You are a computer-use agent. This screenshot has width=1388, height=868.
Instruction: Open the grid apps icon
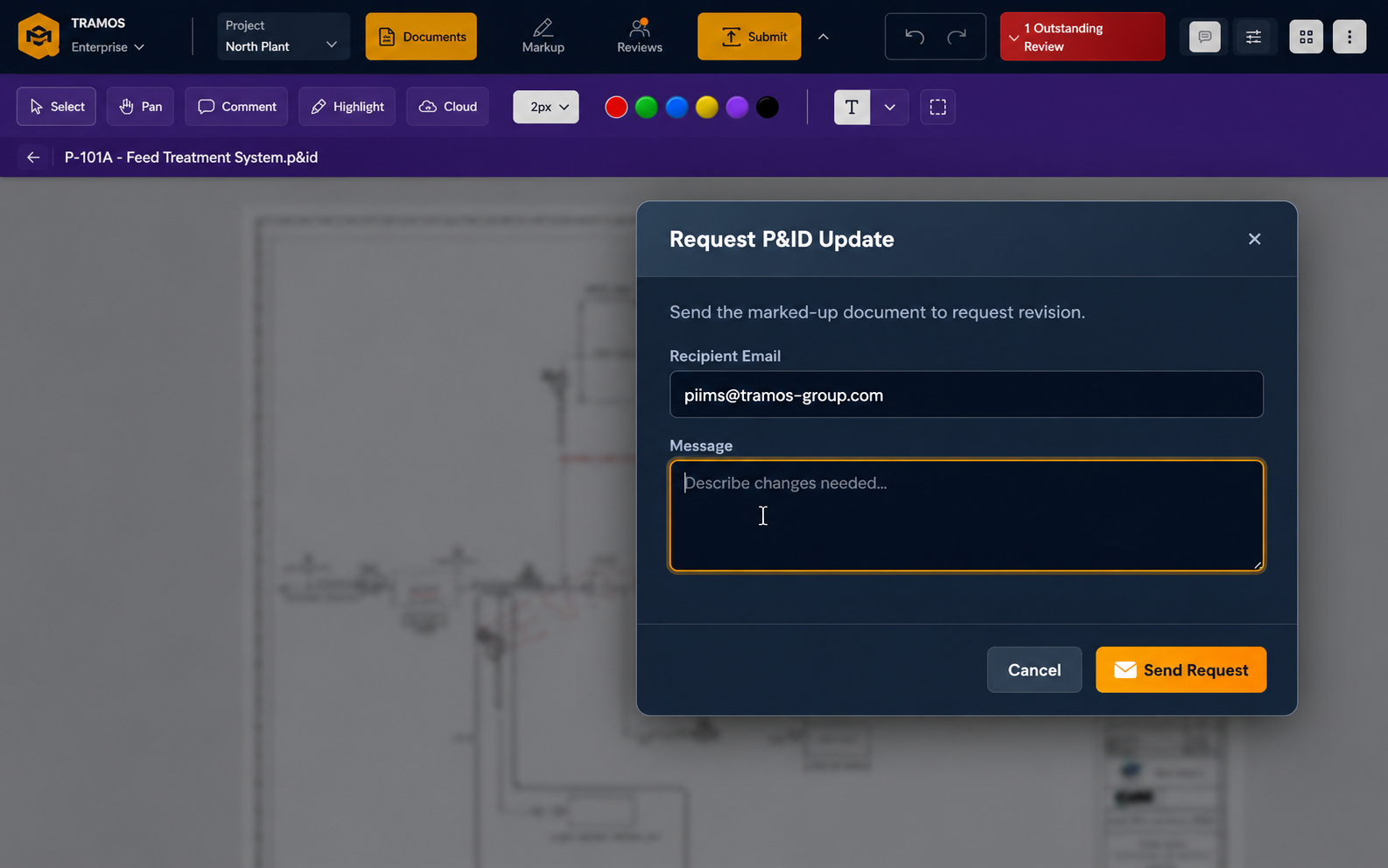click(x=1306, y=37)
